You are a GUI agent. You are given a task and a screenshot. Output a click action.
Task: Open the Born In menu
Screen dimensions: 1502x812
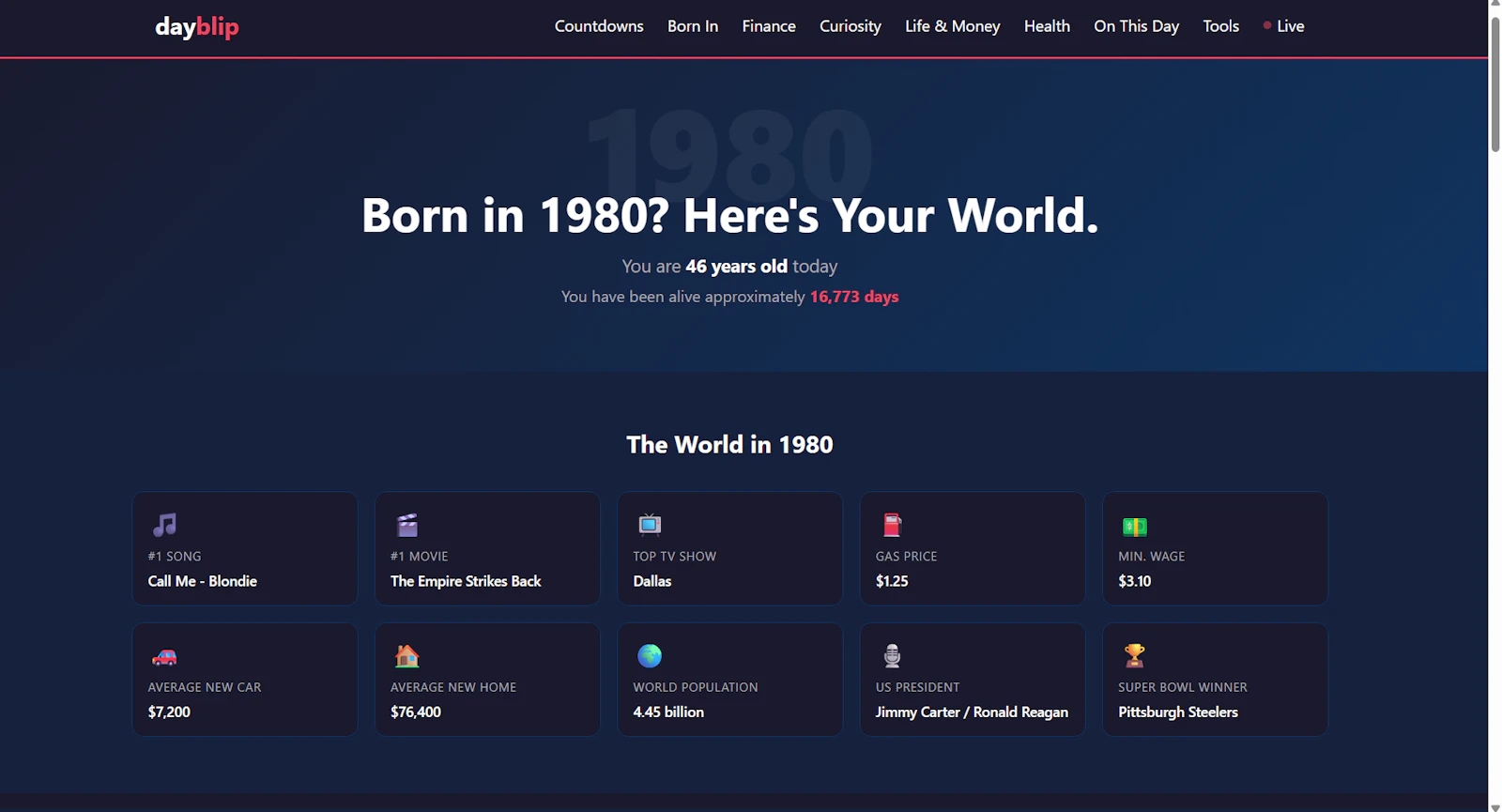tap(693, 26)
